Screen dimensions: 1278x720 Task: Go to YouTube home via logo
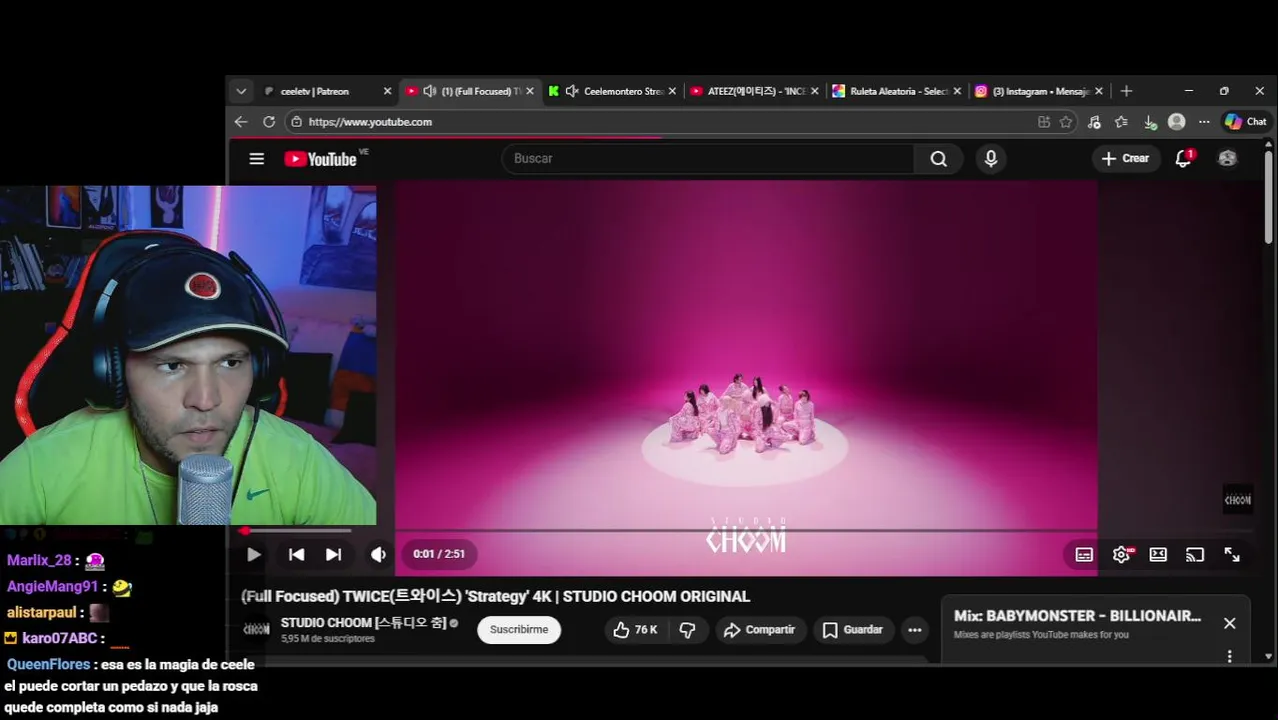(320, 159)
